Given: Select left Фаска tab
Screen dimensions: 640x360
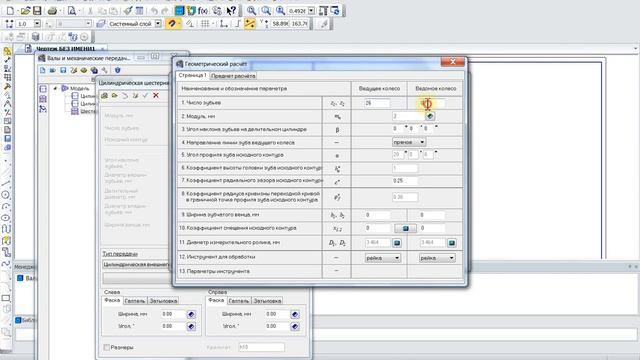Looking at the screenshot, I should click(112, 300).
